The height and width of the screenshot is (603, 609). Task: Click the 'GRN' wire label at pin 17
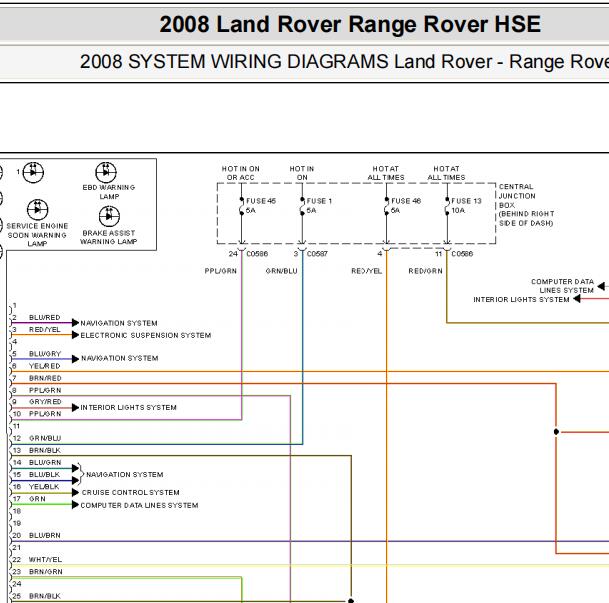coord(37,499)
